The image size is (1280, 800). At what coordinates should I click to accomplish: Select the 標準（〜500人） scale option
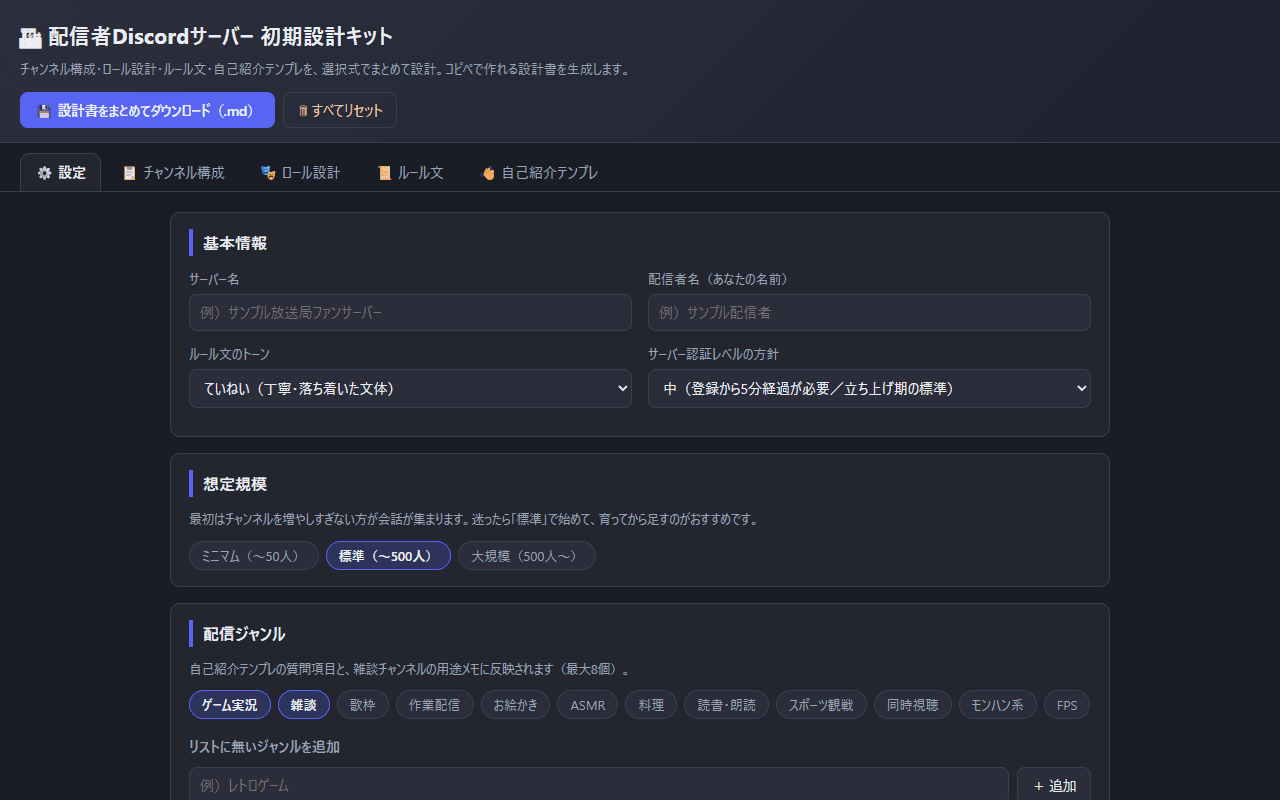388,556
